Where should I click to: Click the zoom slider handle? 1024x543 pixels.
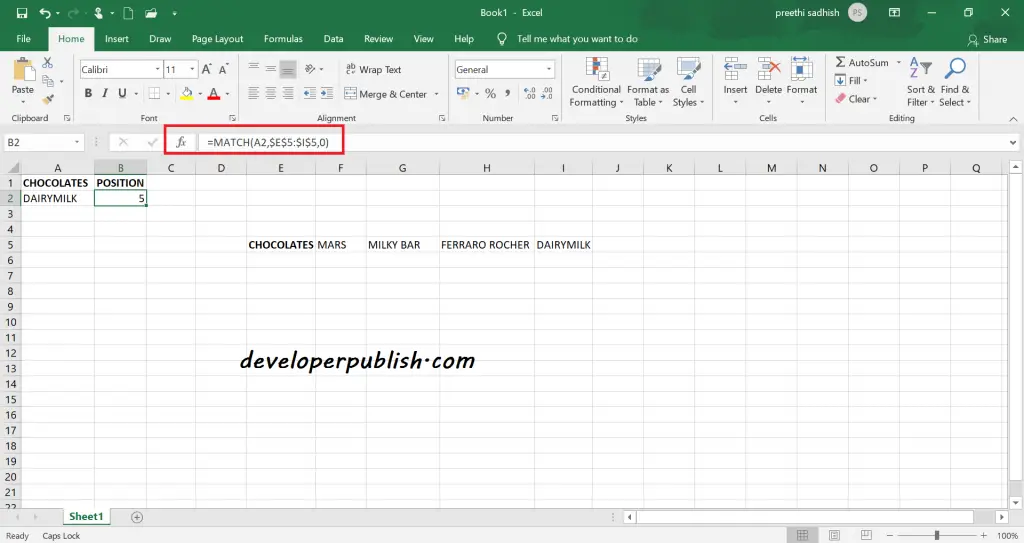(x=936, y=535)
